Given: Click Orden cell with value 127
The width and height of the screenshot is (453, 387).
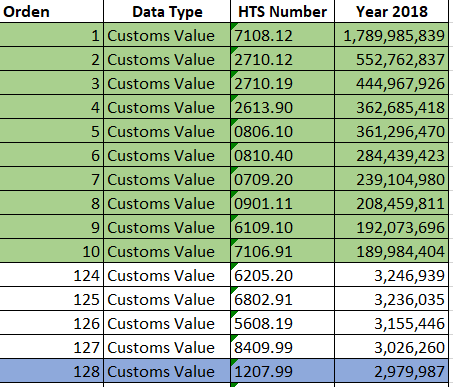Looking at the screenshot, I should [x=51, y=347].
